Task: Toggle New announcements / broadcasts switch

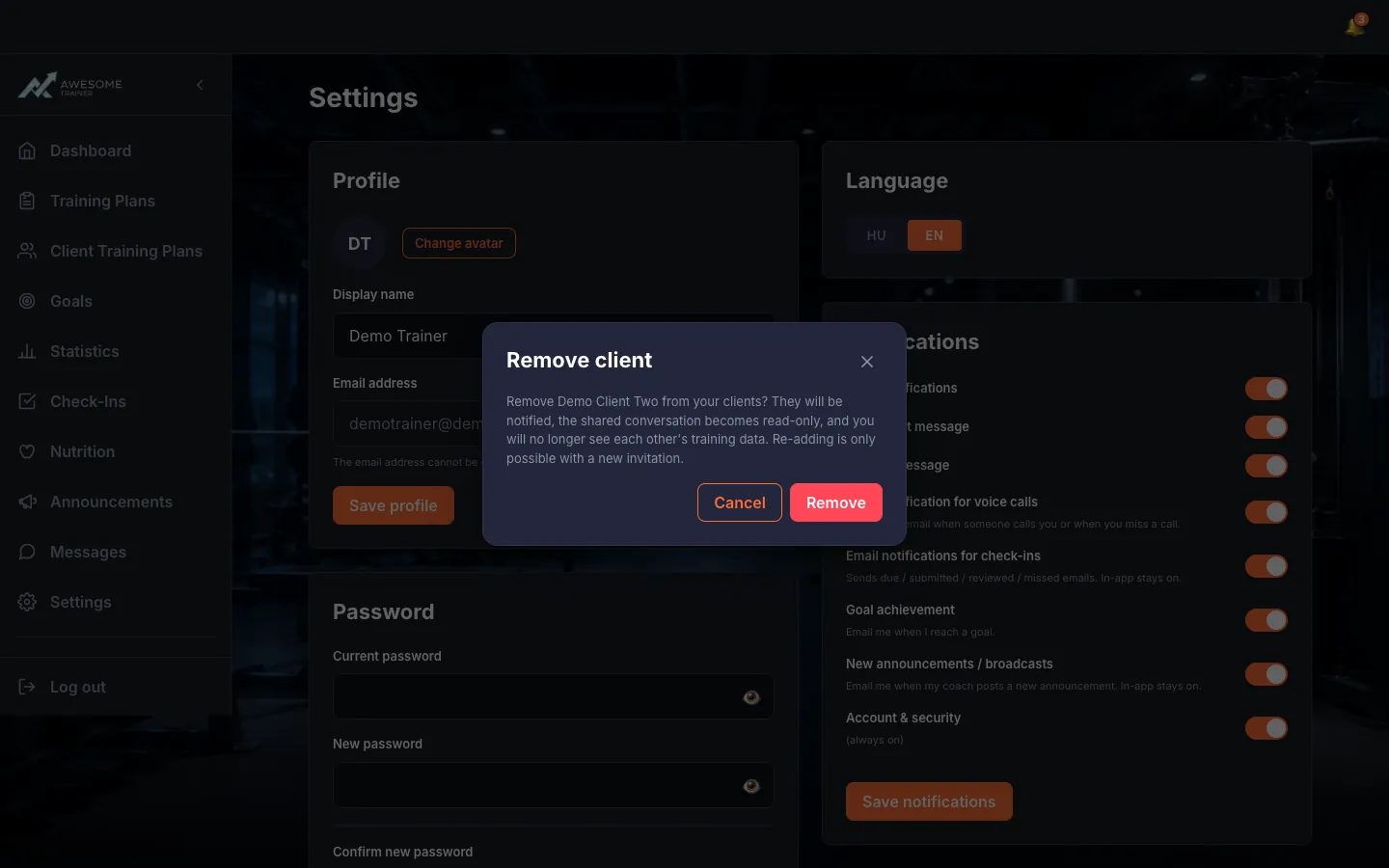Action: pos(1266,674)
